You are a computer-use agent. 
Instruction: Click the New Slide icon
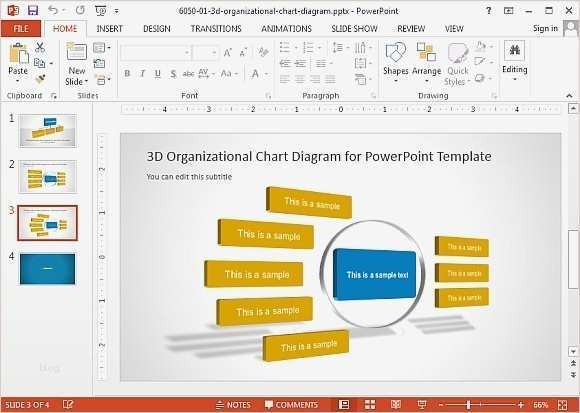point(77,52)
